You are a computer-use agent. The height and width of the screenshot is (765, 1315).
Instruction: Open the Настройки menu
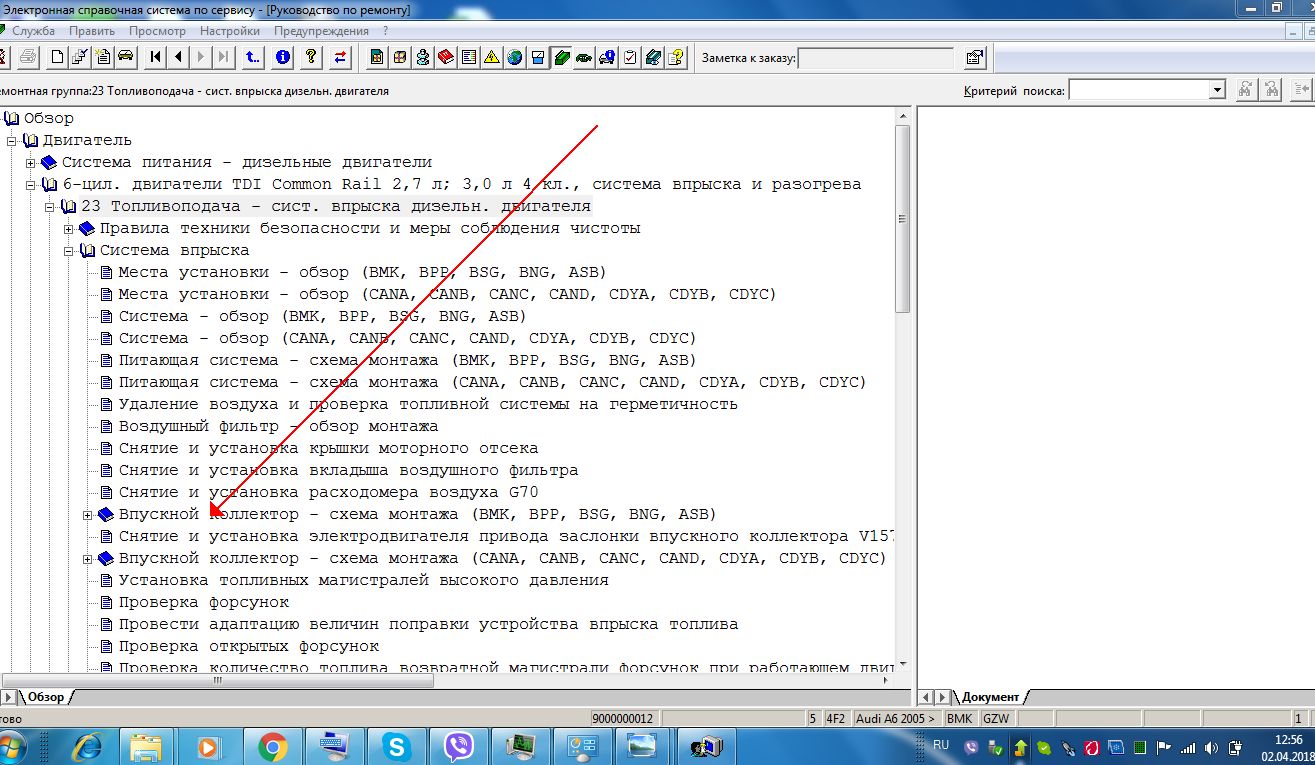[x=229, y=31]
